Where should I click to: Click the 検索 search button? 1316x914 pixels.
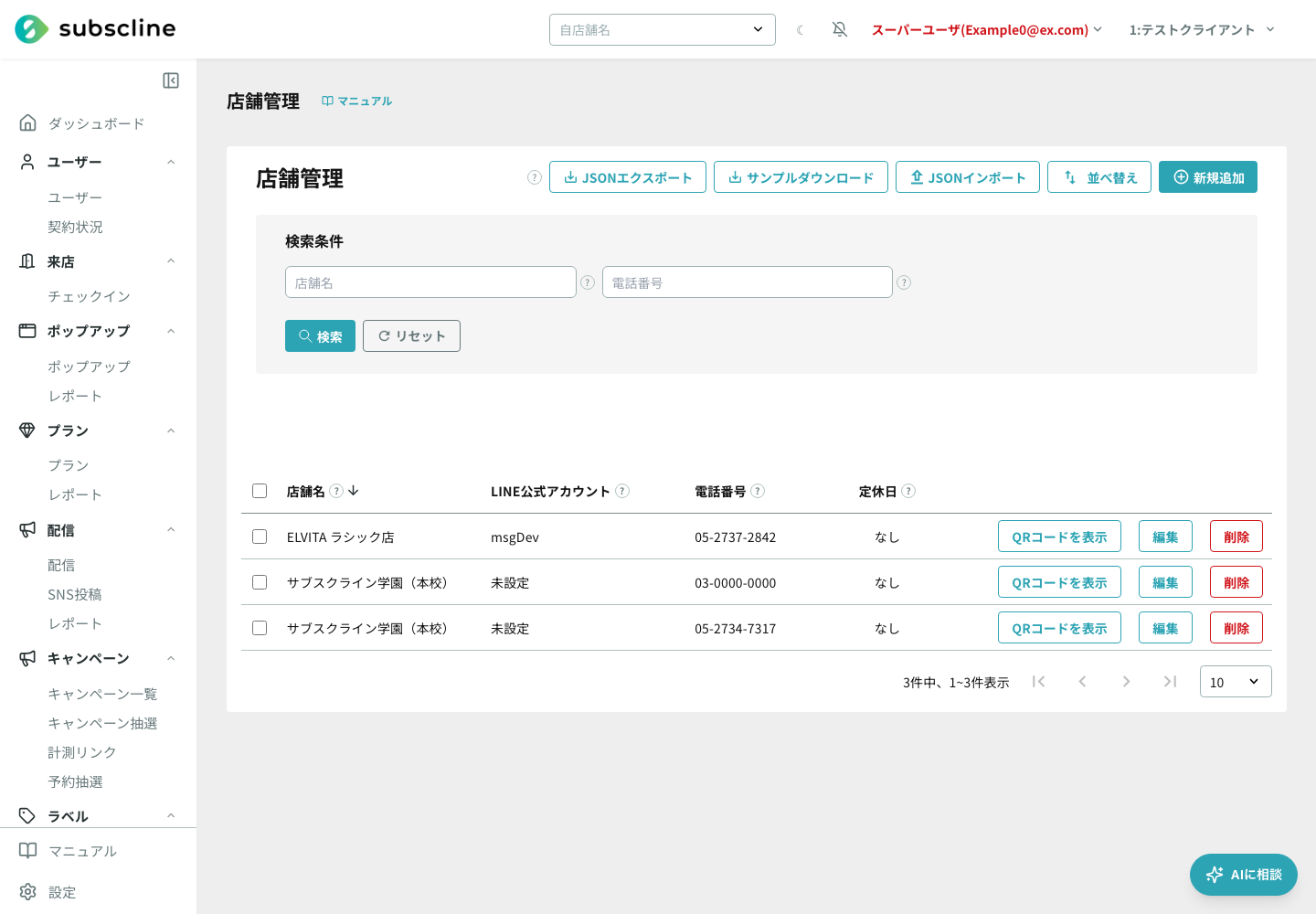click(320, 336)
